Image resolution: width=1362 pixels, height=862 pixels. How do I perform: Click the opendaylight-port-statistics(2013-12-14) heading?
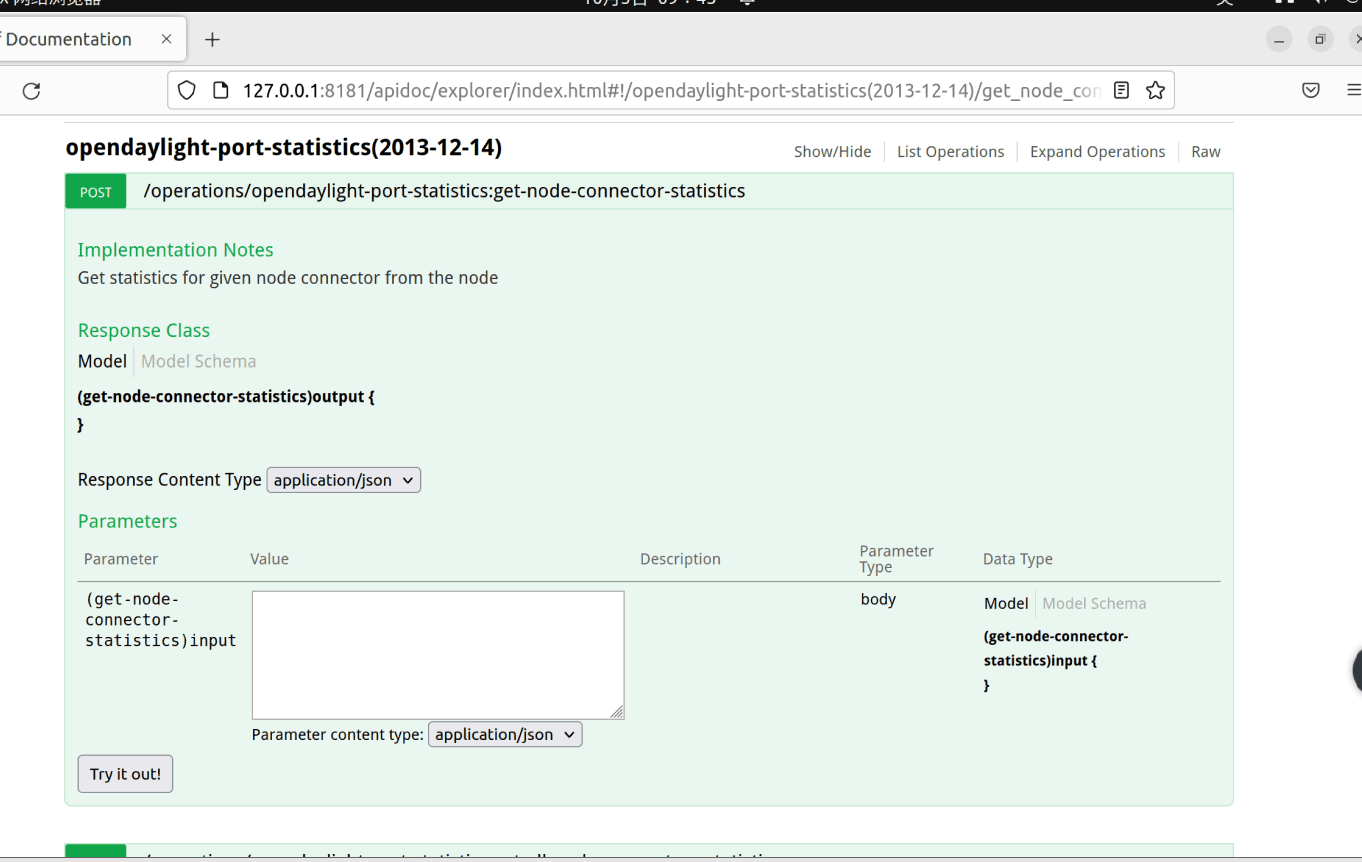pyautogui.click(x=284, y=148)
